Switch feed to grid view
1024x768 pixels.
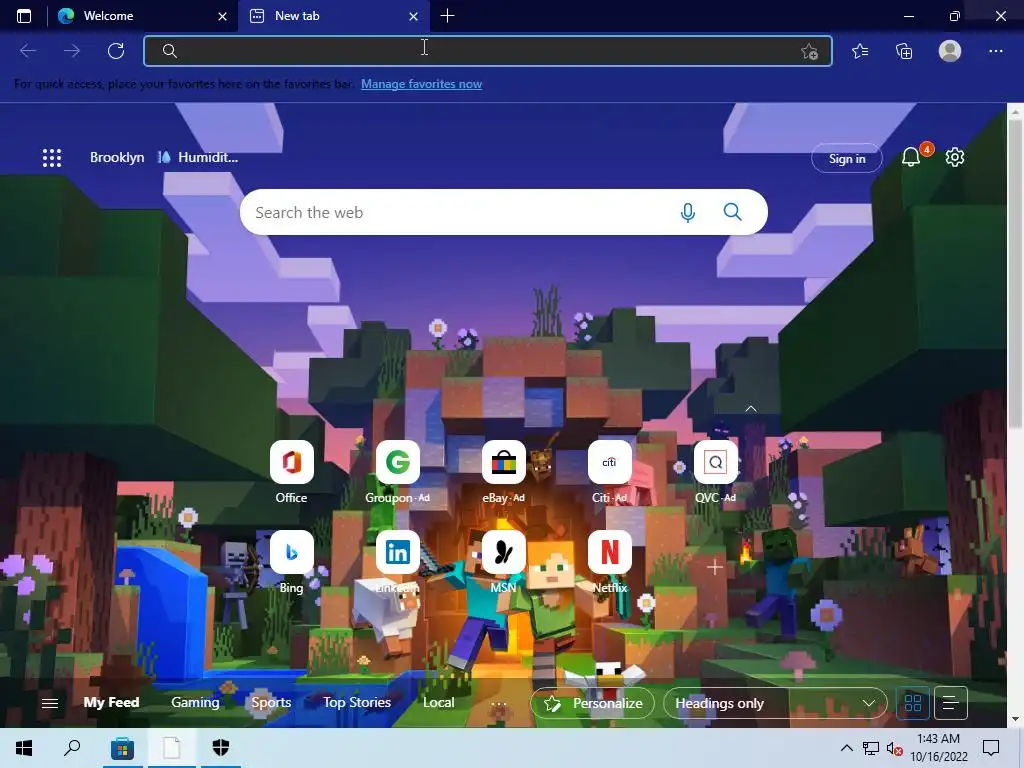[x=913, y=703]
